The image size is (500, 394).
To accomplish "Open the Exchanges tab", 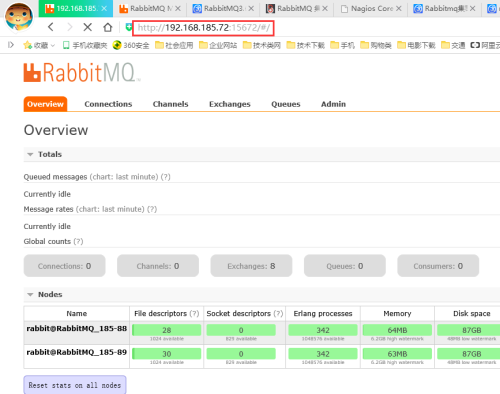I will click(x=230, y=104).
